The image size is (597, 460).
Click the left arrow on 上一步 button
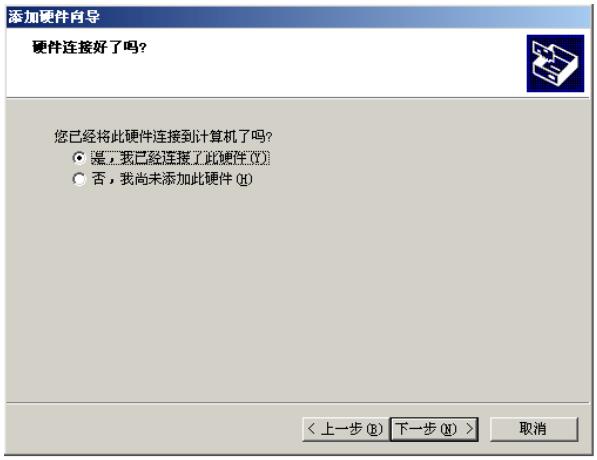tap(311, 429)
